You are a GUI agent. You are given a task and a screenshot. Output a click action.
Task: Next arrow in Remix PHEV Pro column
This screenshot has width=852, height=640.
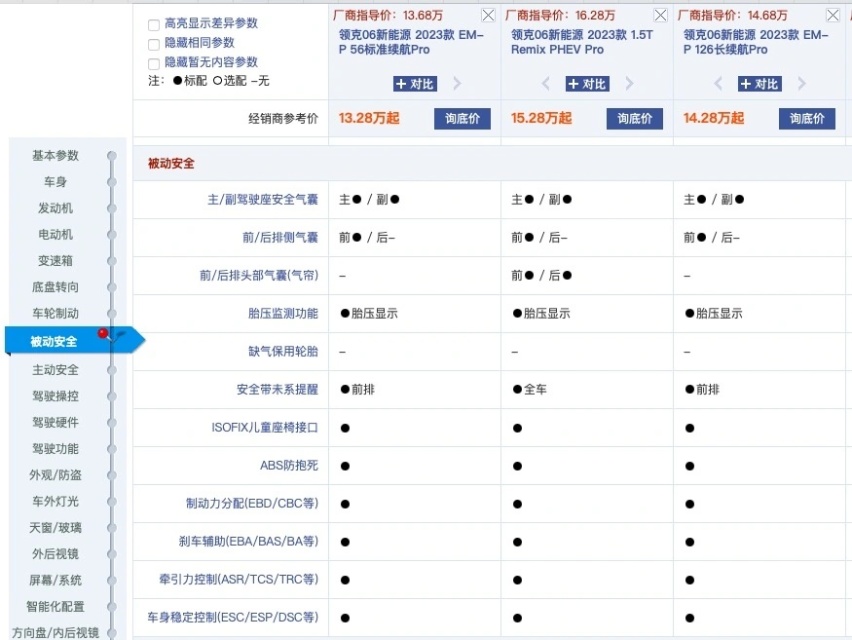point(629,84)
